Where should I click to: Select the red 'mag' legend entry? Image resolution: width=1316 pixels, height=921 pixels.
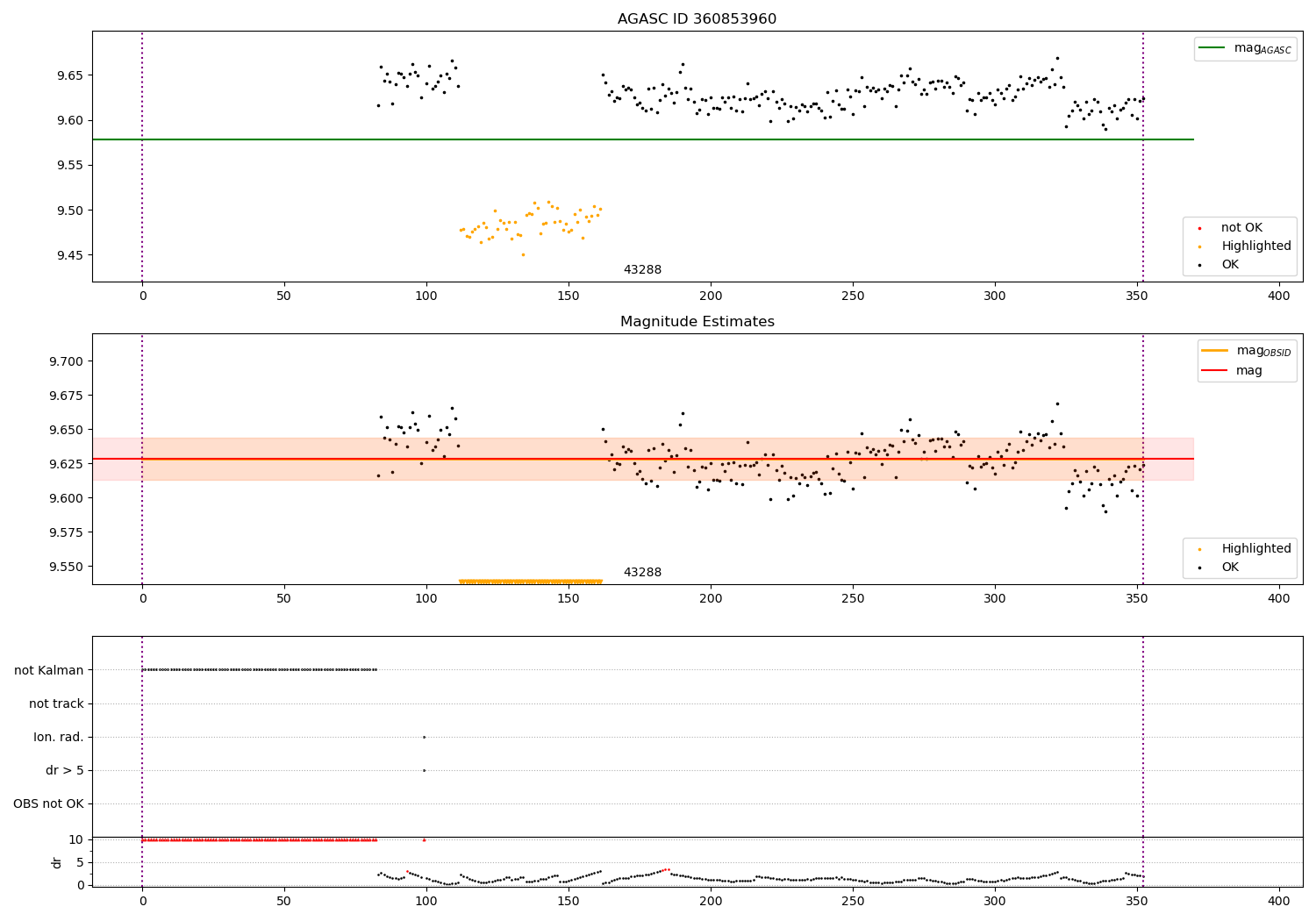pyautogui.click(x=1232, y=371)
